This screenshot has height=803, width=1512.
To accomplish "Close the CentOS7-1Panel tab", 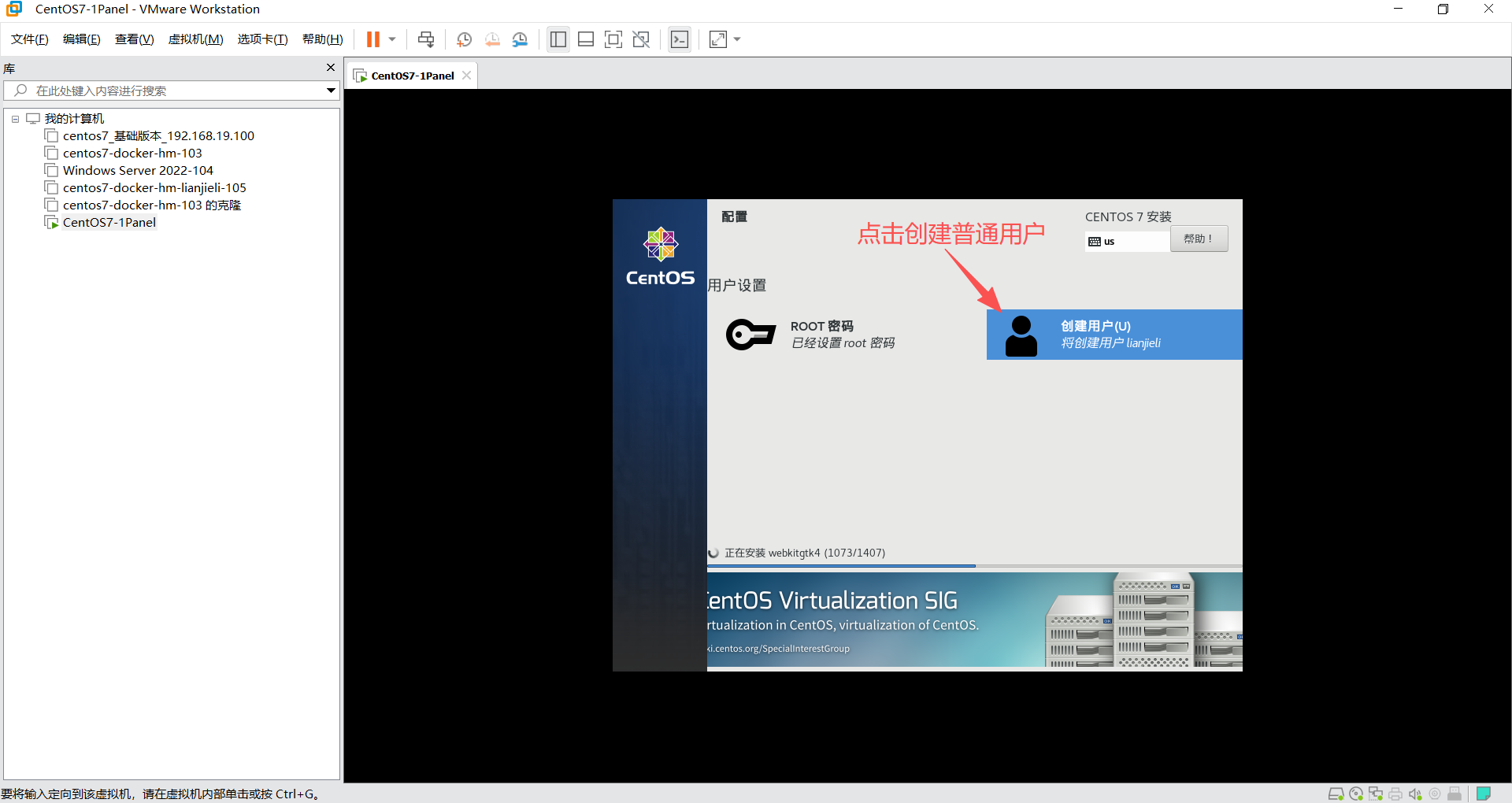I will click(x=467, y=76).
